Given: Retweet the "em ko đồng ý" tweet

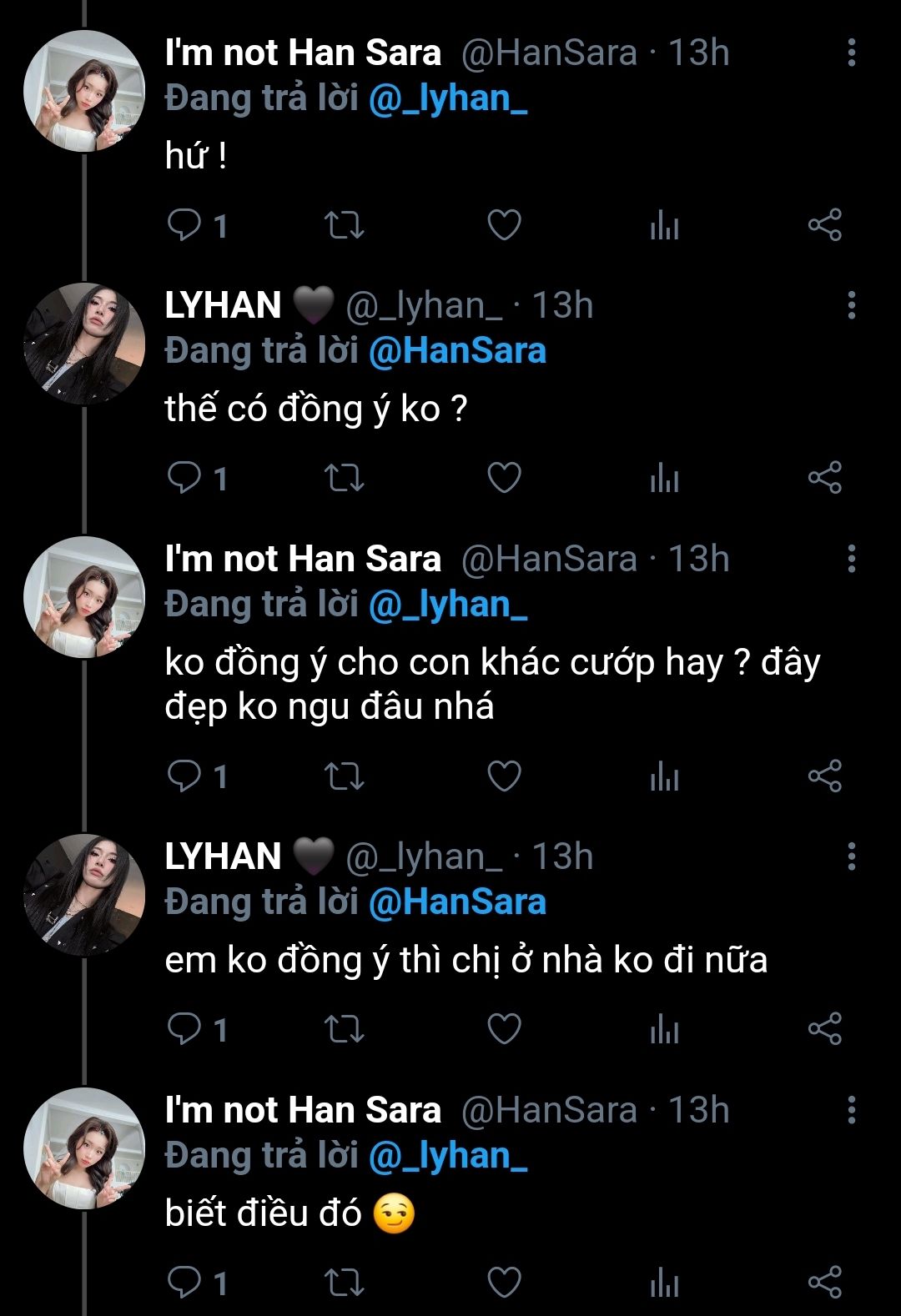Looking at the screenshot, I should (x=344, y=1029).
